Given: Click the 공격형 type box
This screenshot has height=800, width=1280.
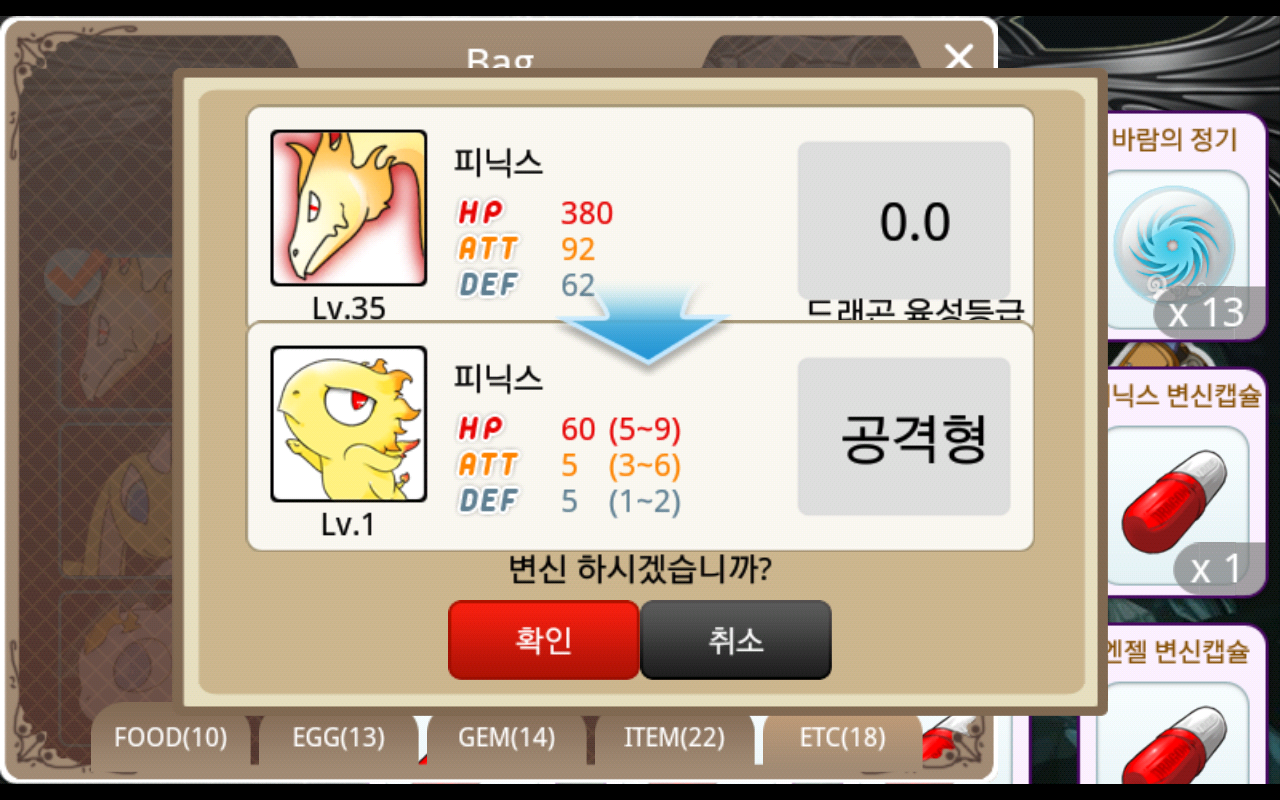Looking at the screenshot, I should [904, 437].
